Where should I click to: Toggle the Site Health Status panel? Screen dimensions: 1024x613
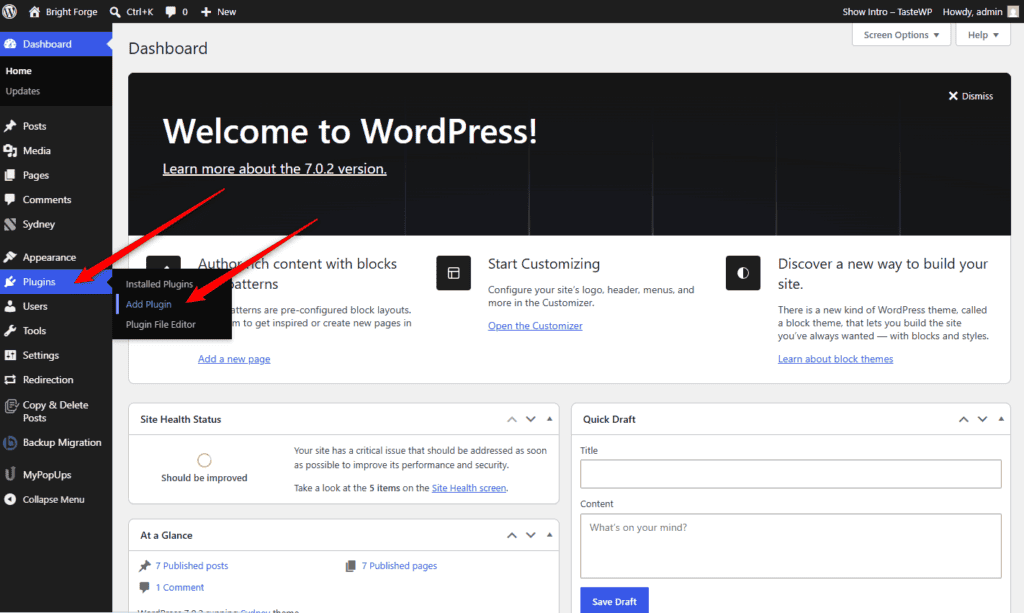(x=549, y=419)
